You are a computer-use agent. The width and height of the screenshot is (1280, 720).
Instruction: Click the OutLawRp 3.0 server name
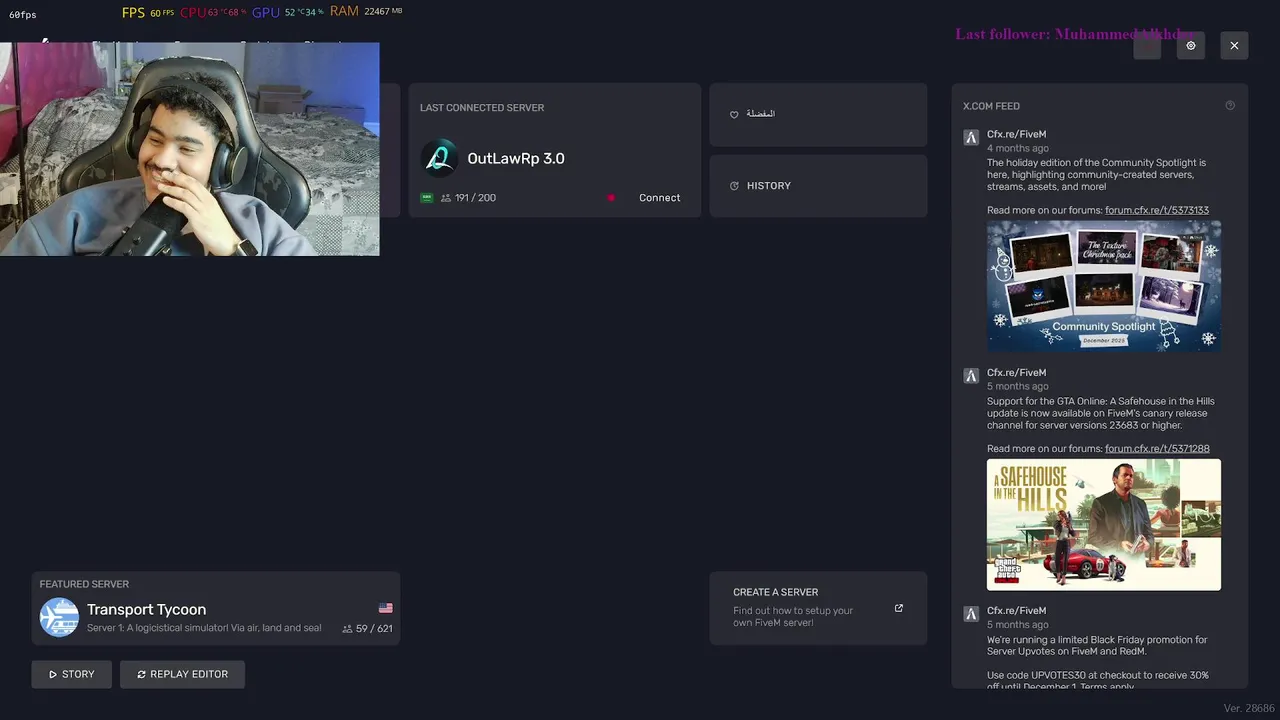pos(516,158)
